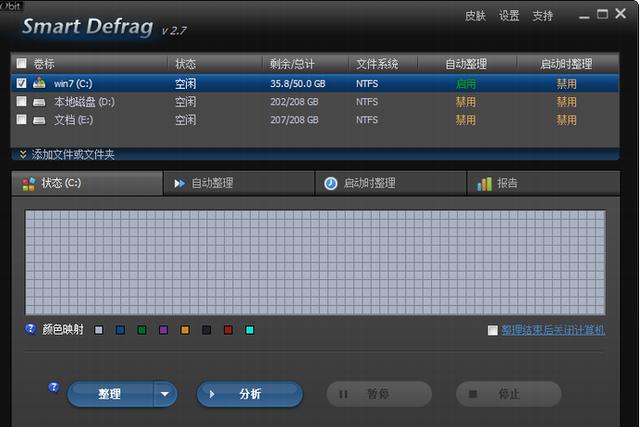The height and width of the screenshot is (427, 640).
Task: Switch to the 状态 (C:) tab
Action: pos(87,183)
